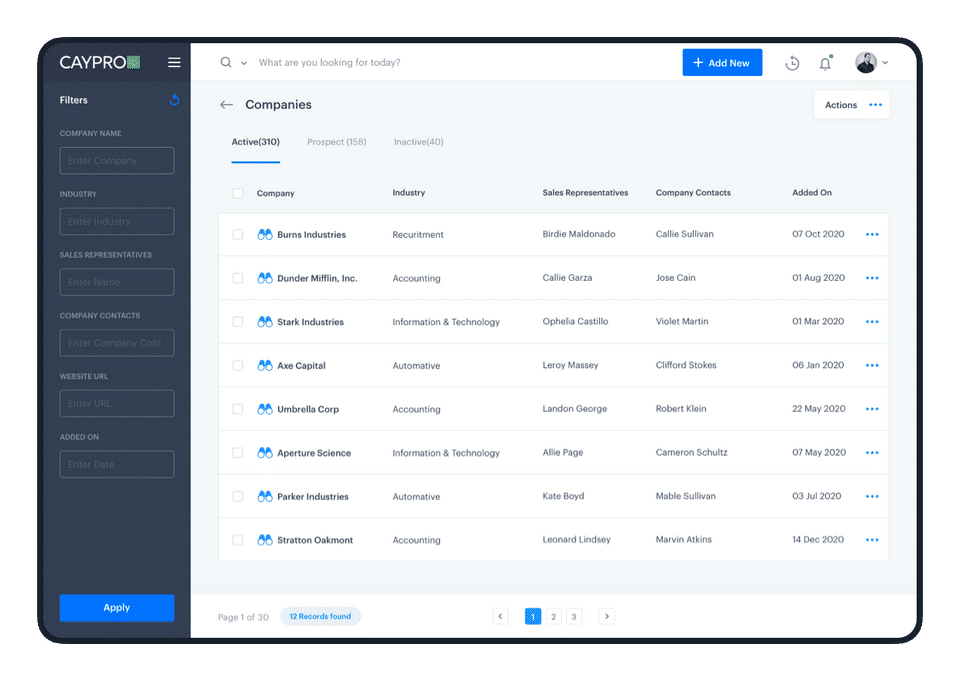960x681 pixels.
Task: Expand the search type dropdown arrow
Action: click(244, 63)
